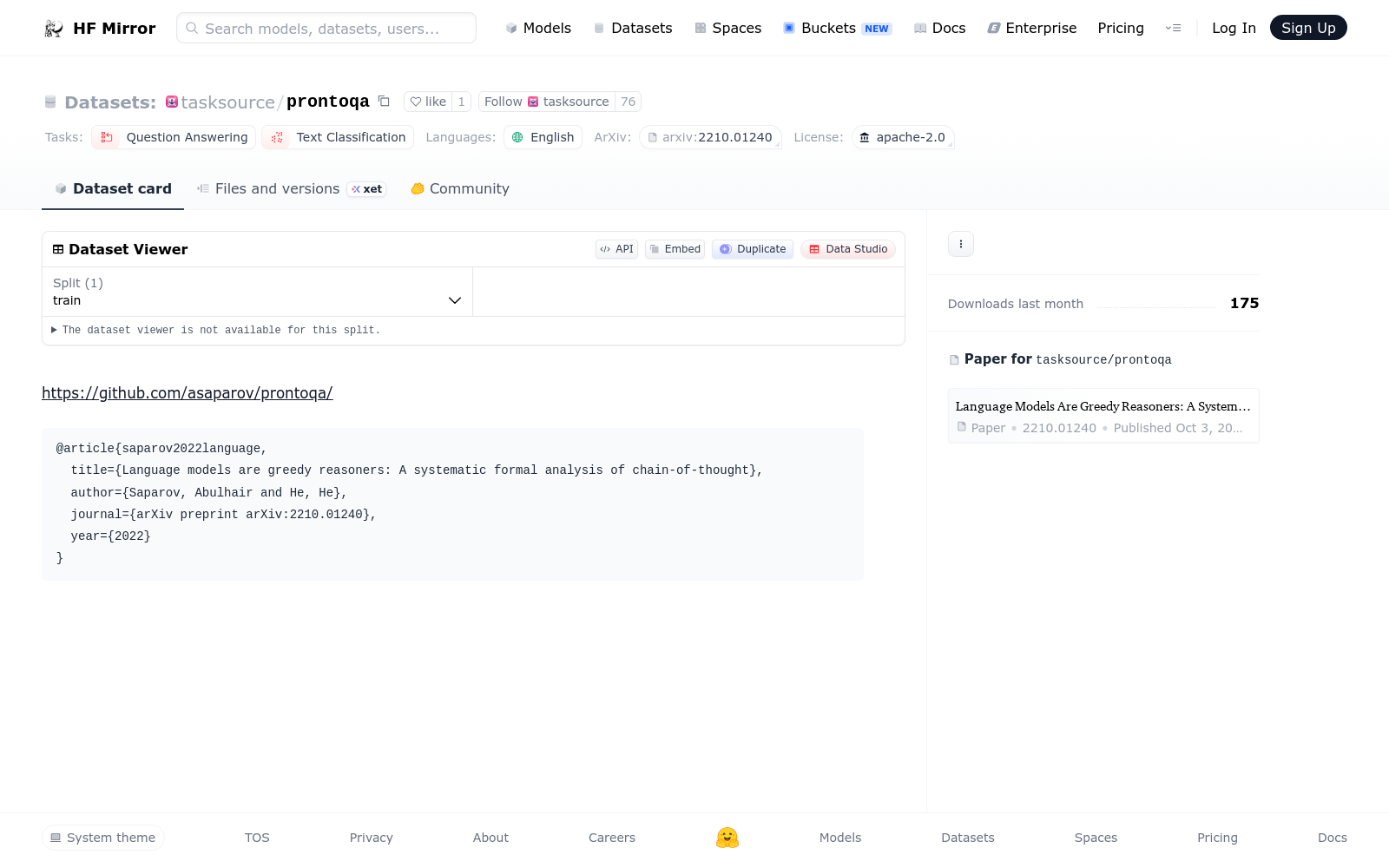
Task: Click the like count 1
Action: pyautogui.click(x=462, y=102)
